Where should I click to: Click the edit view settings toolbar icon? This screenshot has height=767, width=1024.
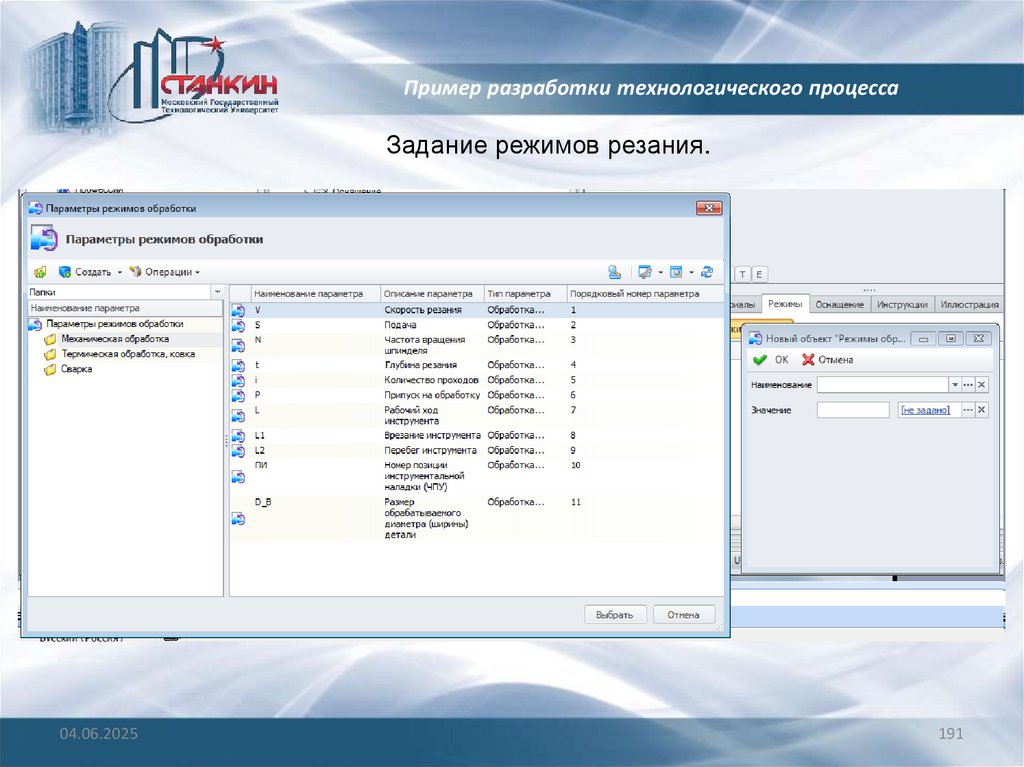point(645,272)
